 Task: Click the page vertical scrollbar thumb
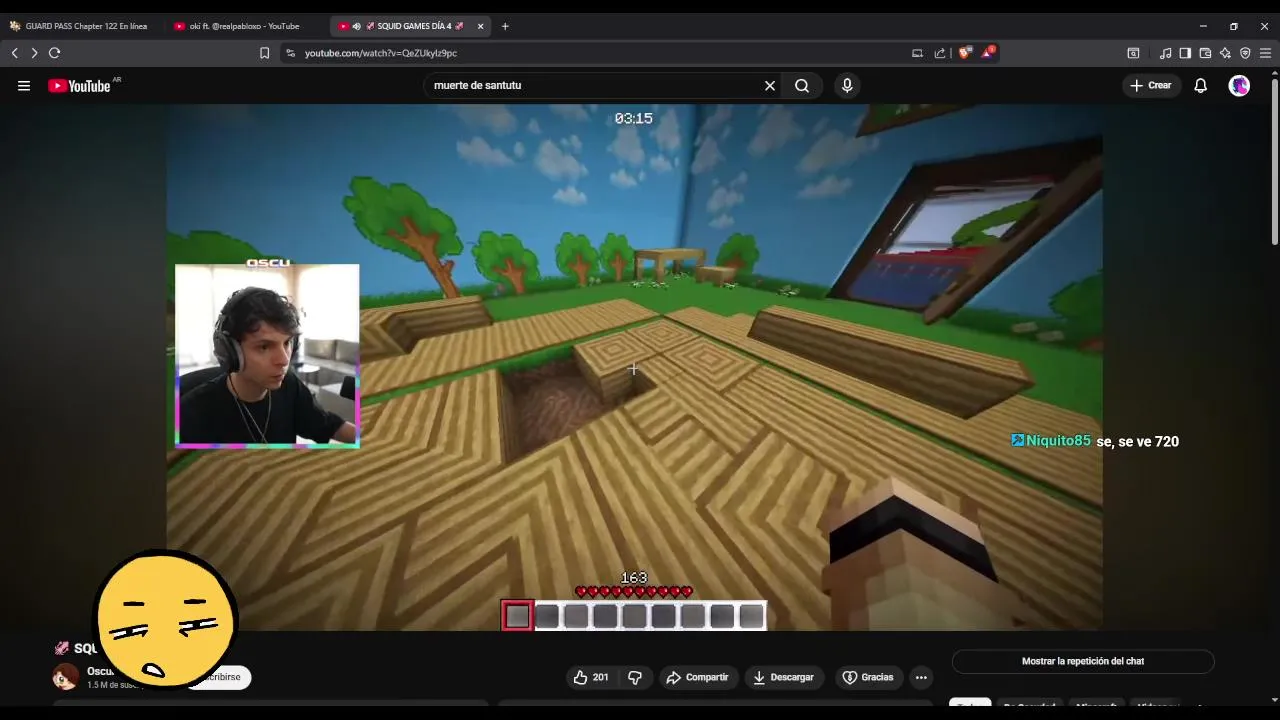pyautogui.click(x=1274, y=160)
